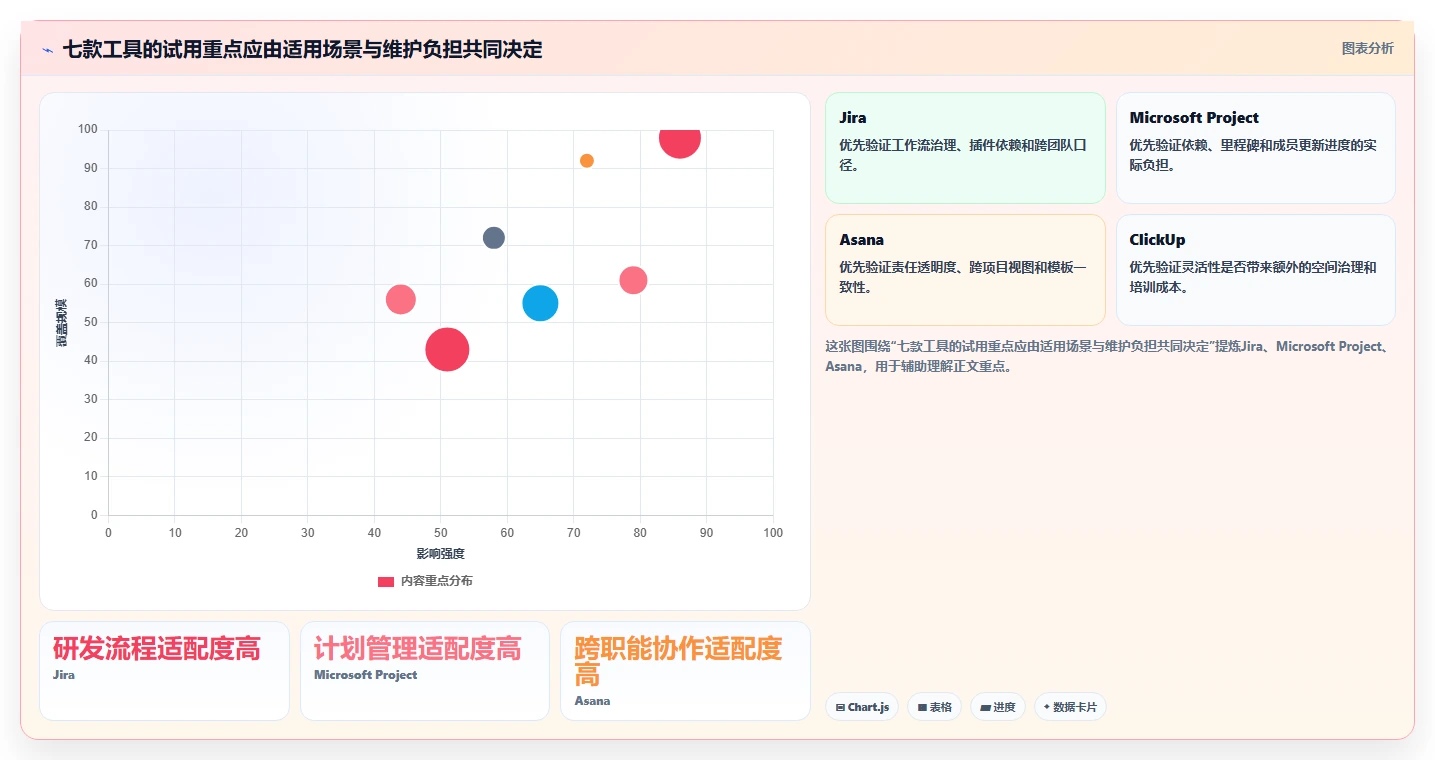This screenshot has height=760, width=1435.
Task: Click the slate gray bubble in the chart
Action: (494, 238)
